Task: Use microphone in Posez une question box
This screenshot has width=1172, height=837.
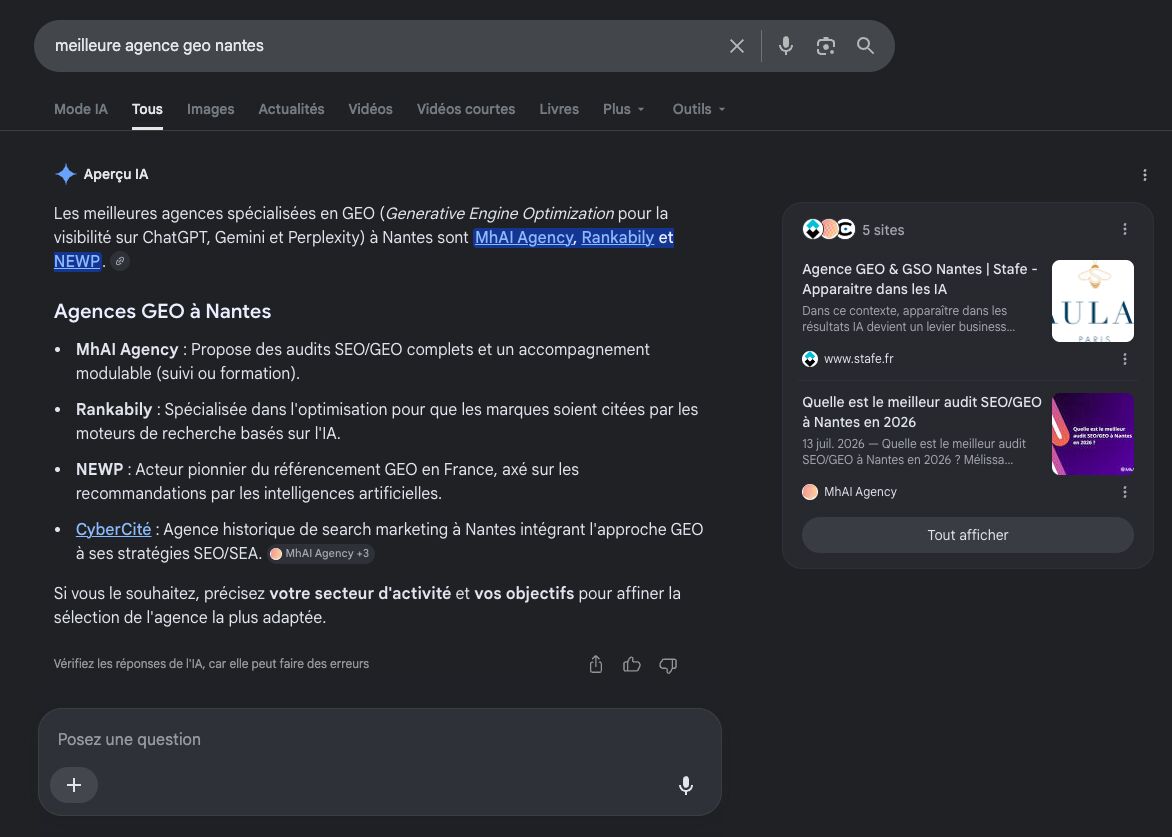Action: coord(685,785)
